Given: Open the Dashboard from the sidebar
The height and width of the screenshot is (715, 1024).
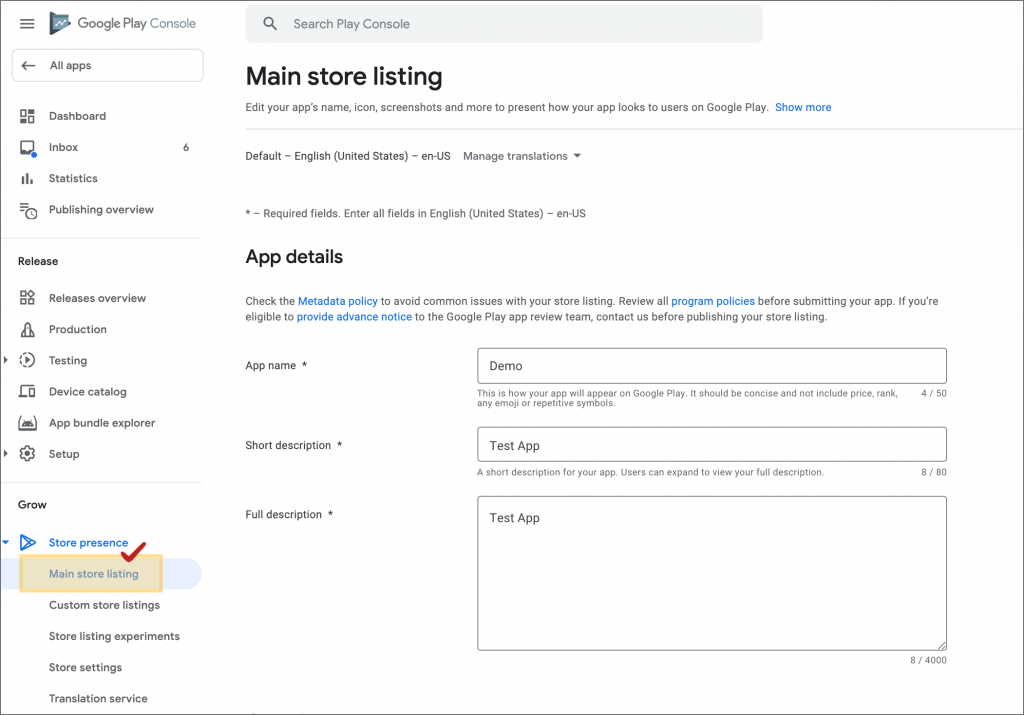Looking at the screenshot, I should click(x=76, y=116).
